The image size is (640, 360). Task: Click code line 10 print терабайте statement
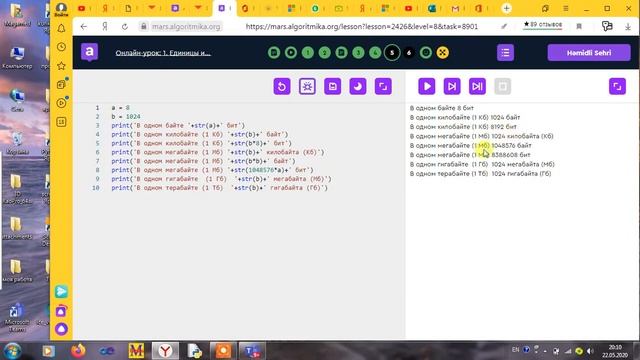click(x=220, y=188)
